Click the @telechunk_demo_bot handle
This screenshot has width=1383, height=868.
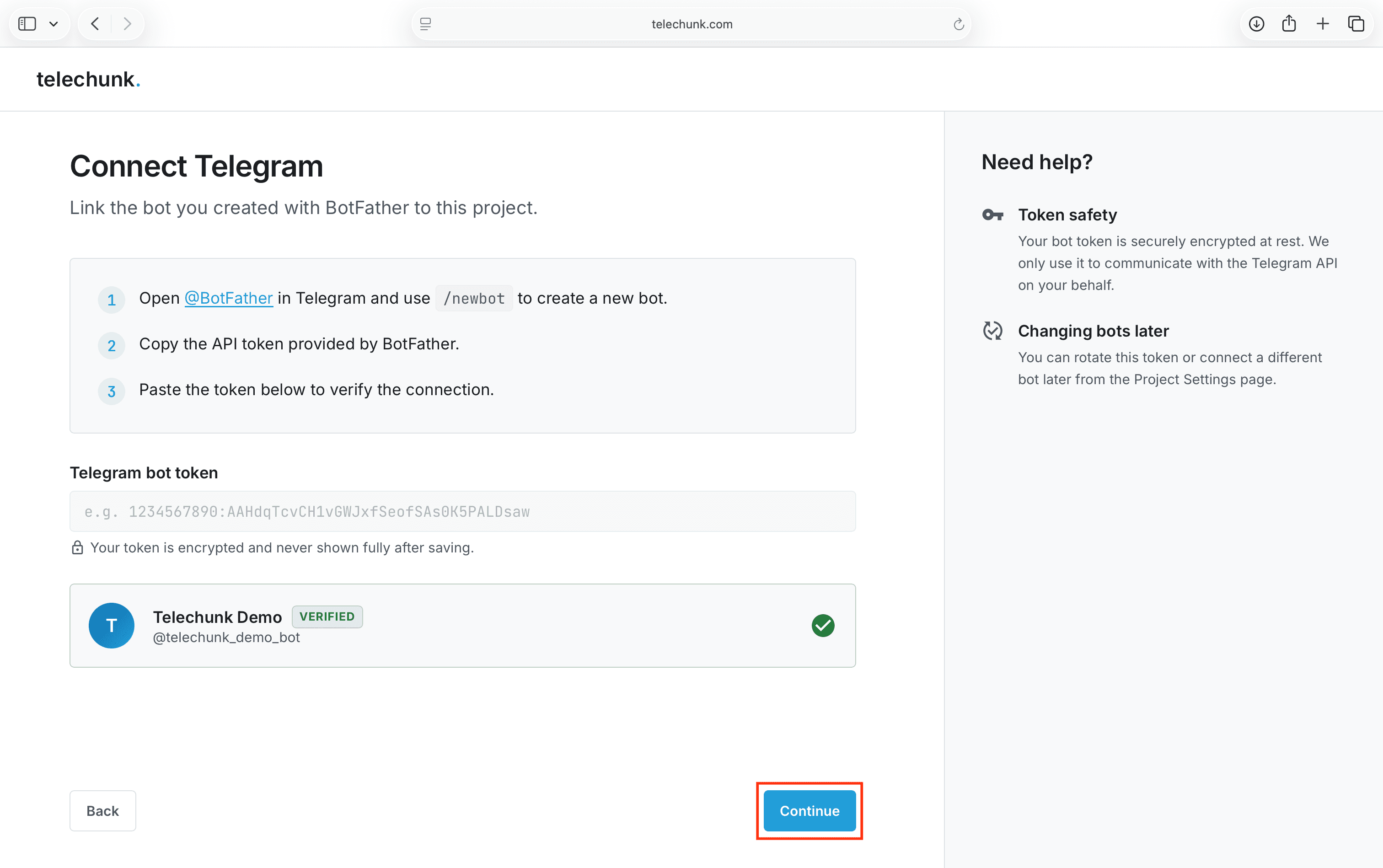(226, 637)
